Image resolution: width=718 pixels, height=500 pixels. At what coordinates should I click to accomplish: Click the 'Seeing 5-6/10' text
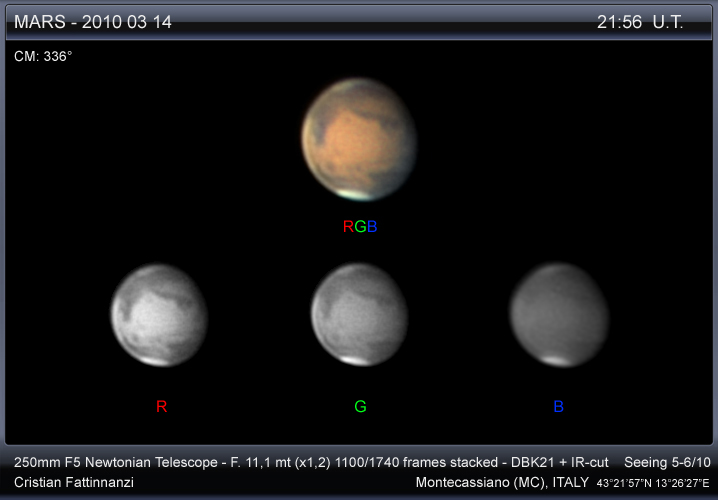click(667, 462)
